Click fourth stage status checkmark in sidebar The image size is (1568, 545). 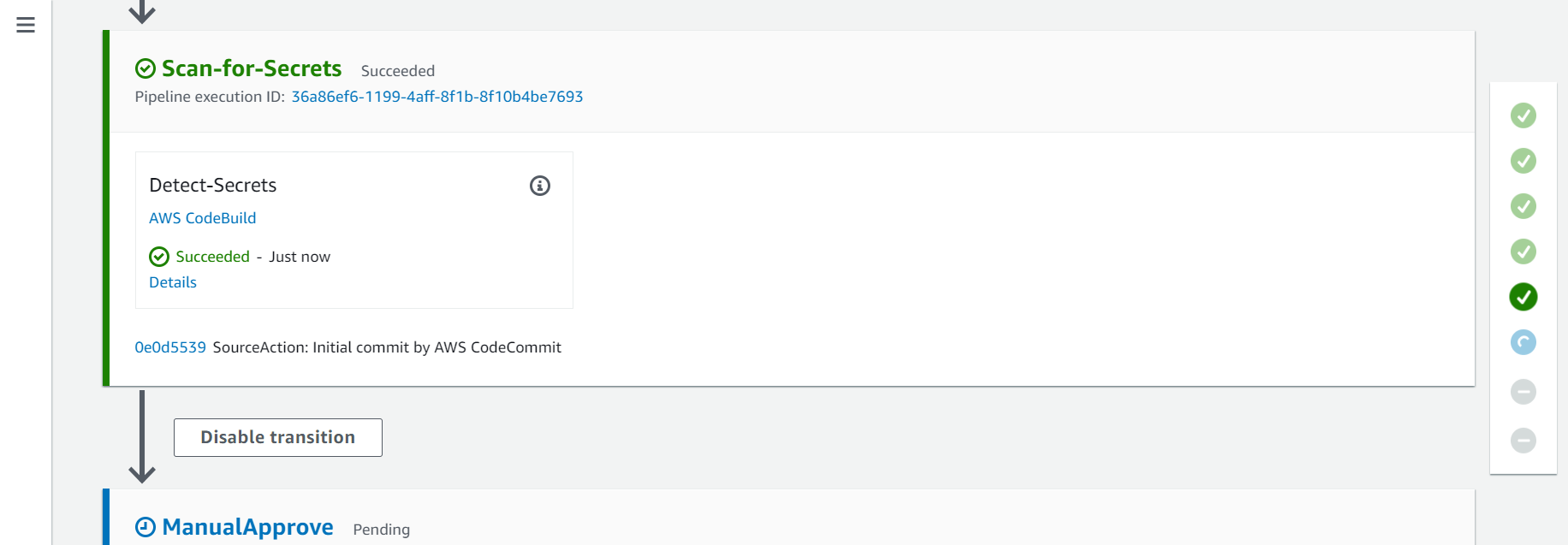[1523, 252]
